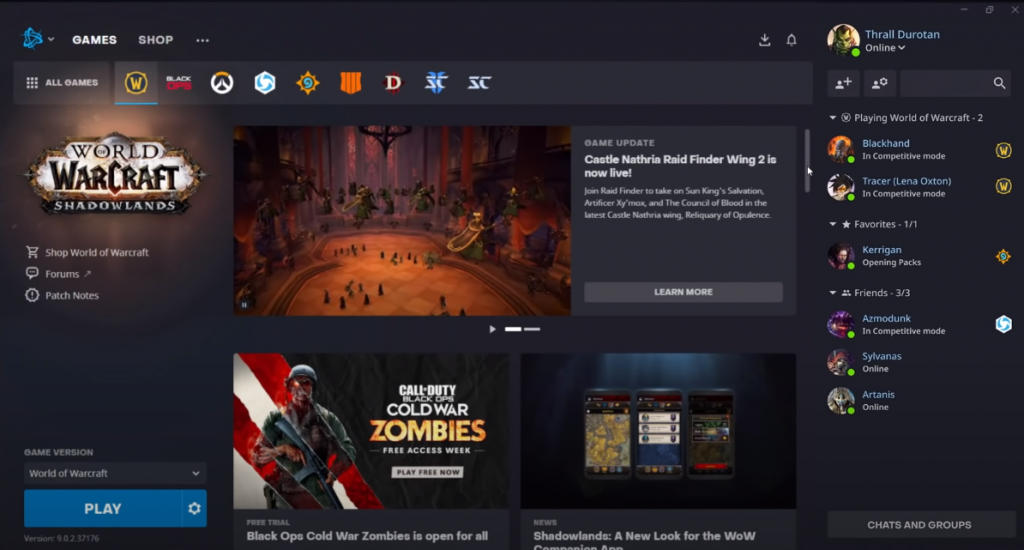
Task: Click the main content scrollbar
Action: (807, 161)
